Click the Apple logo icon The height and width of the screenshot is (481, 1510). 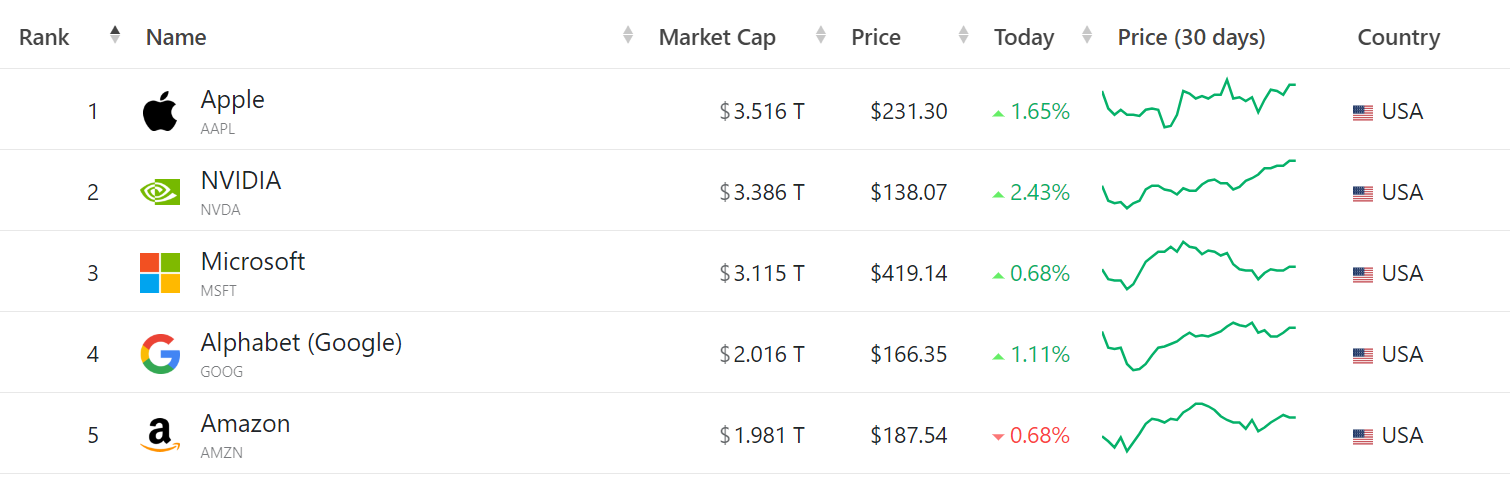(x=160, y=111)
